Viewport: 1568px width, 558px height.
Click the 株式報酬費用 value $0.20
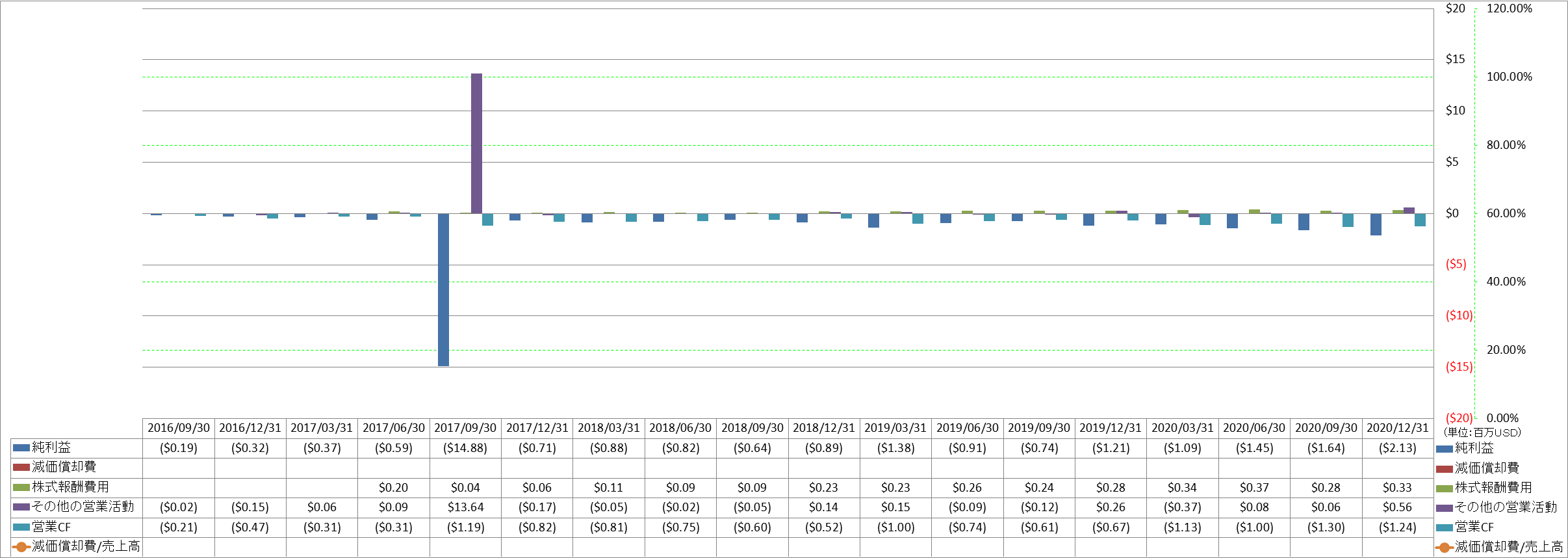pyautogui.click(x=394, y=488)
